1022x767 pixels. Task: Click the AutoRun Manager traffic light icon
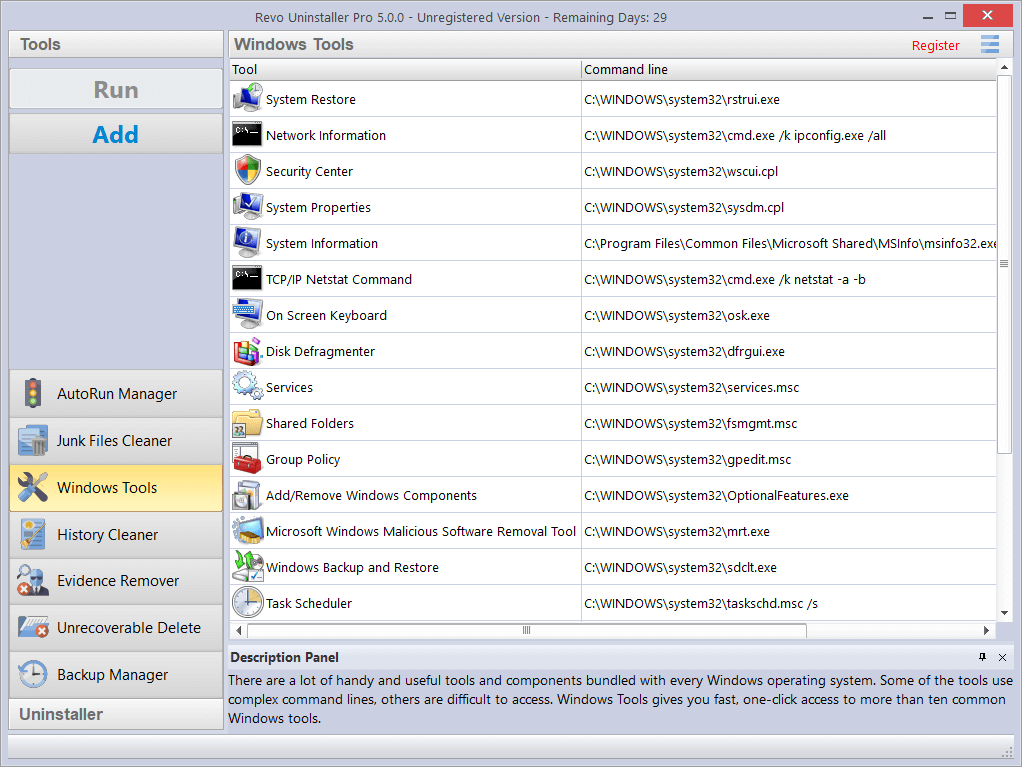click(x=33, y=393)
